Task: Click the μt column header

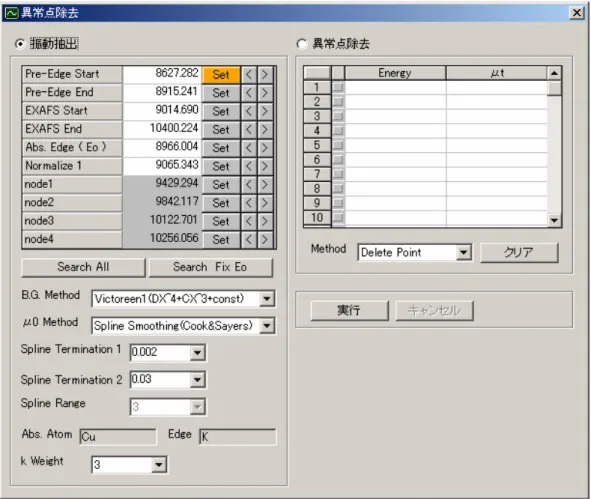Action: 496,73
